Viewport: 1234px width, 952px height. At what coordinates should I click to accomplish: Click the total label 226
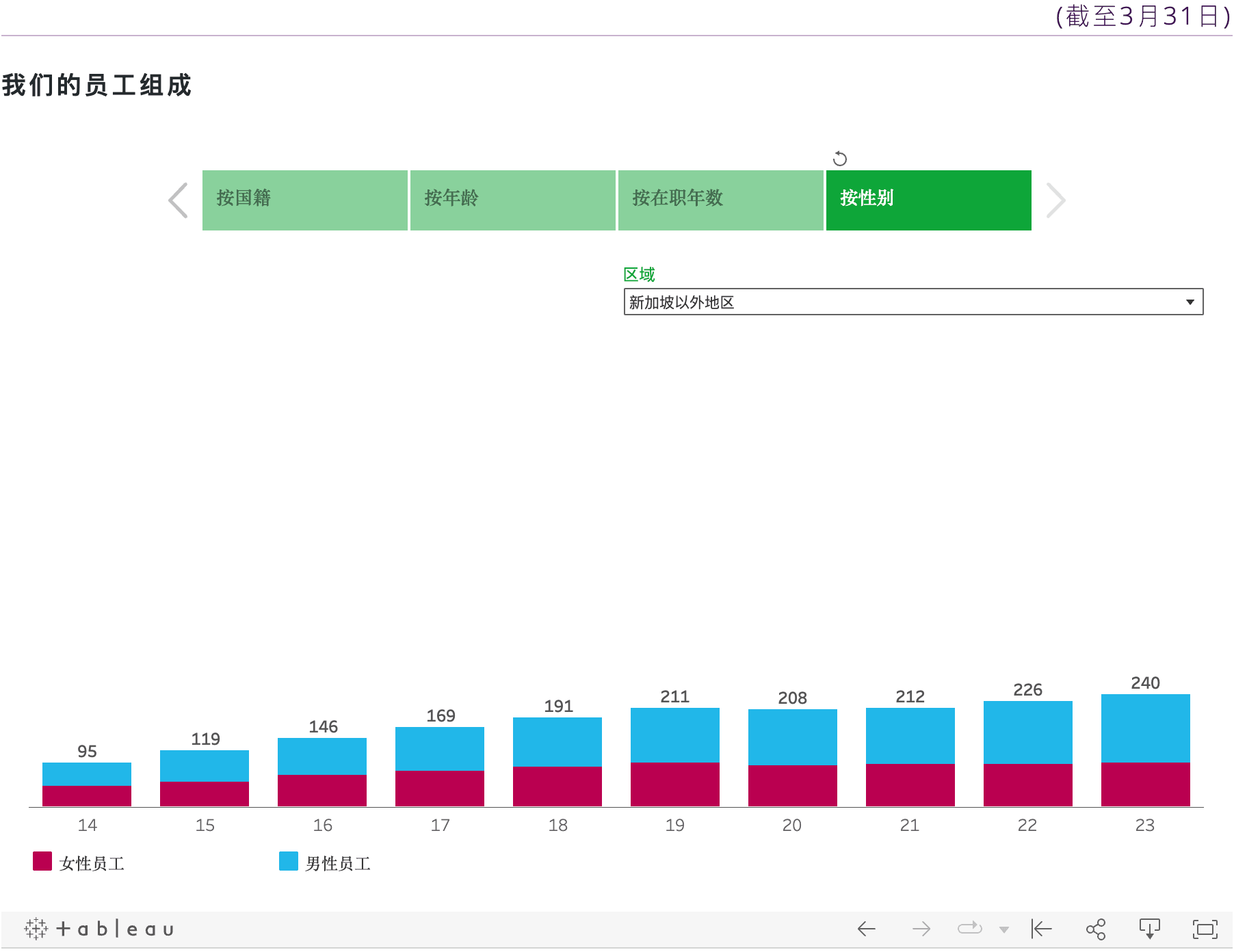(1028, 689)
